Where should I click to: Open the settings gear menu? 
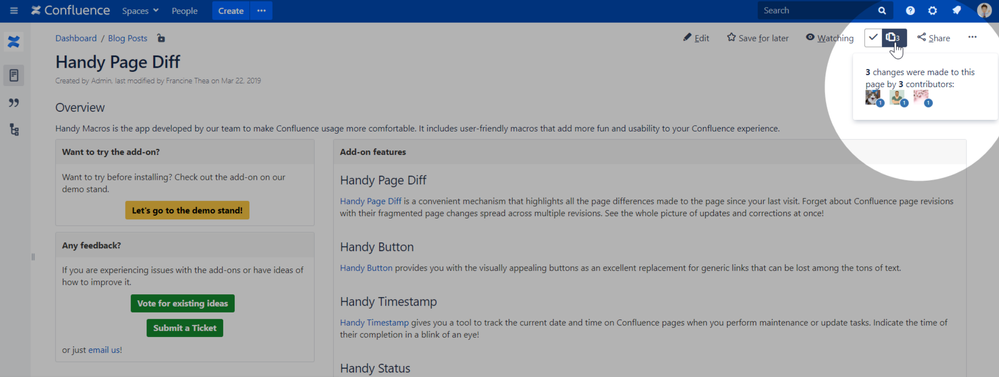933,11
